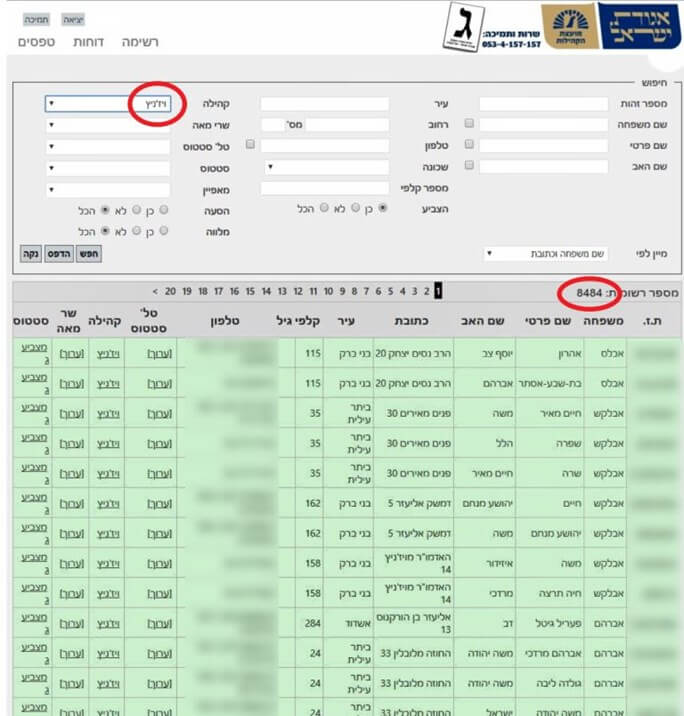Open the שרי מאה dropdown
Screen dimensions: 684x716
[108, 125]
